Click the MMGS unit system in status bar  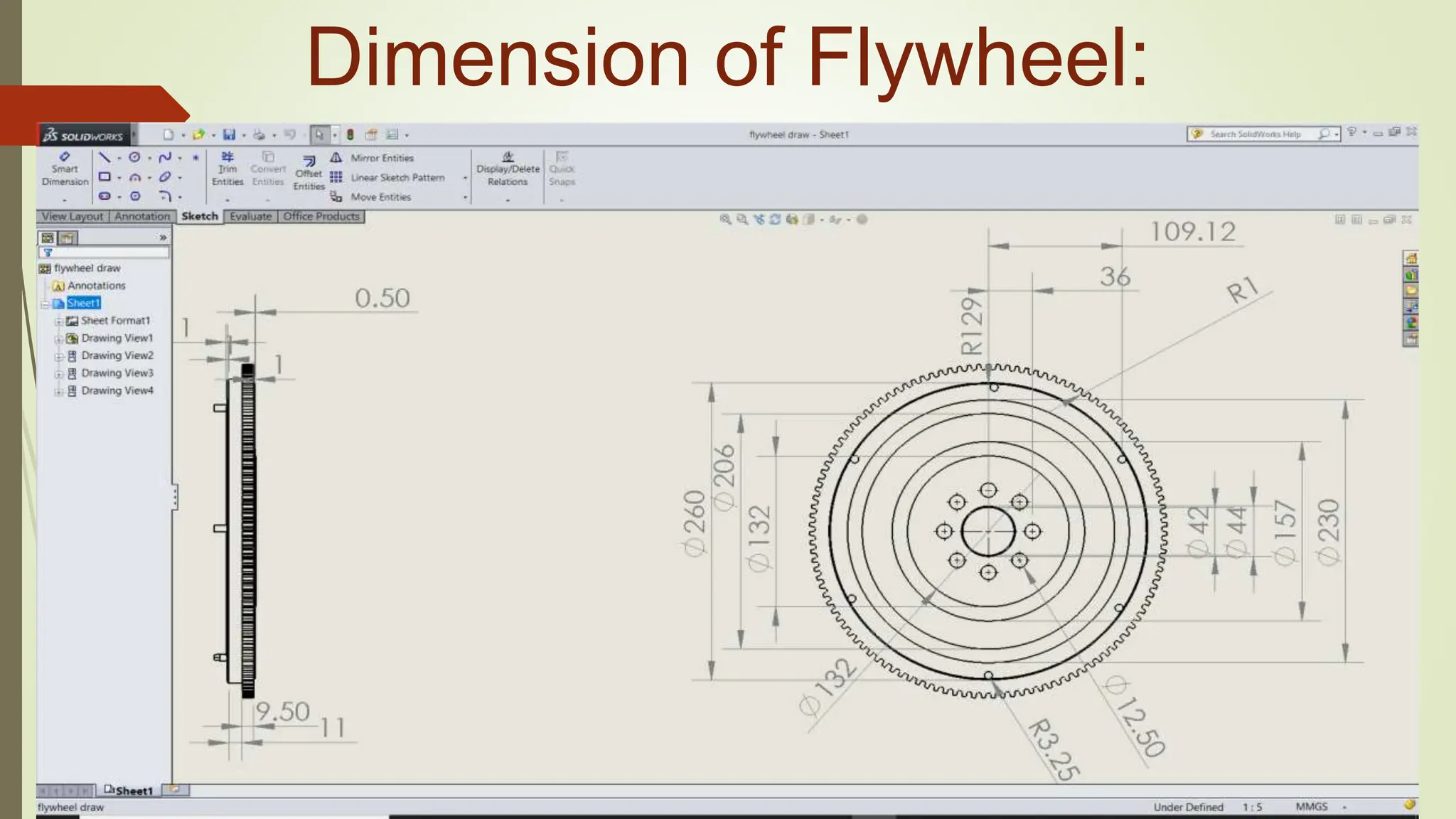(x=1312, y=806)
